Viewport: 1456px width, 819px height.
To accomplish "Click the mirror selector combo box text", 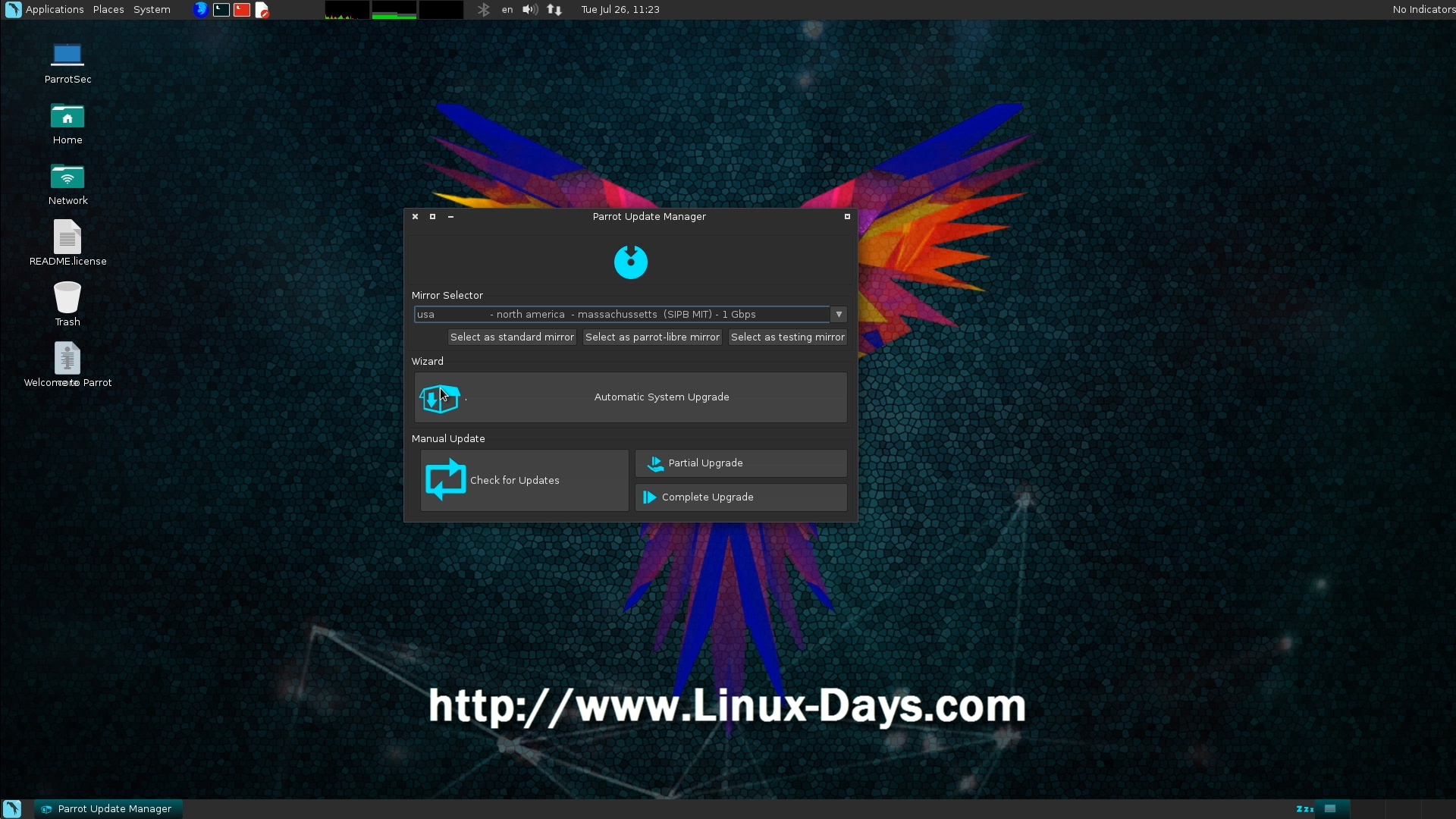I will point(622,315).
